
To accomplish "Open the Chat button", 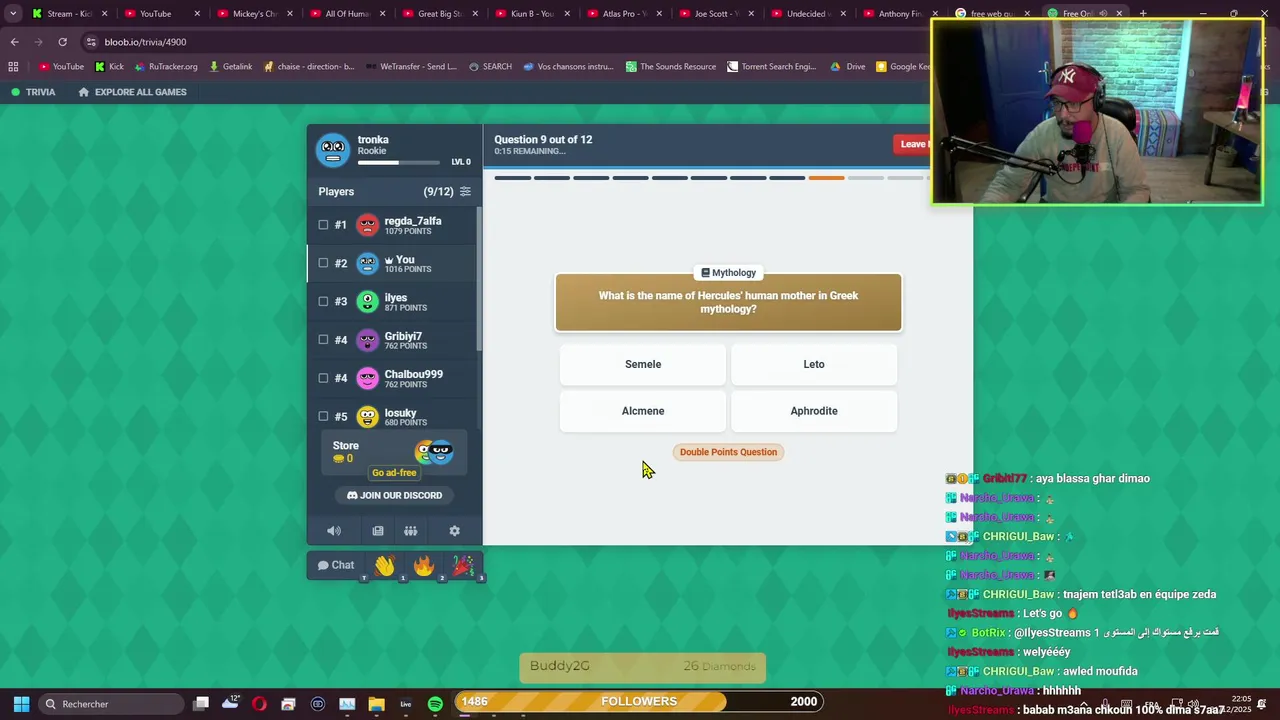I will click(x=336, y=565).
